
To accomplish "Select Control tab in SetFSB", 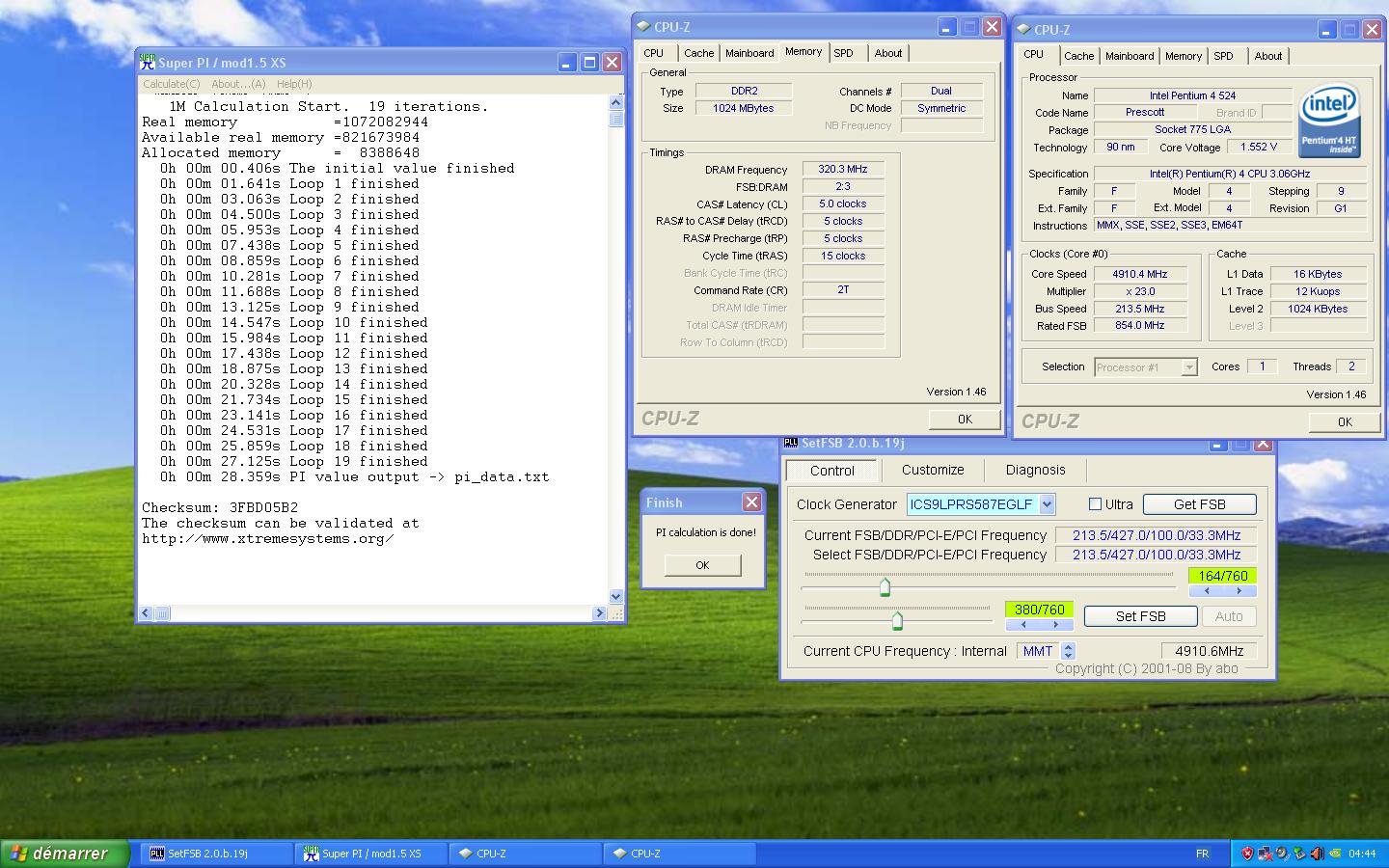I will (x=831, y=471).
